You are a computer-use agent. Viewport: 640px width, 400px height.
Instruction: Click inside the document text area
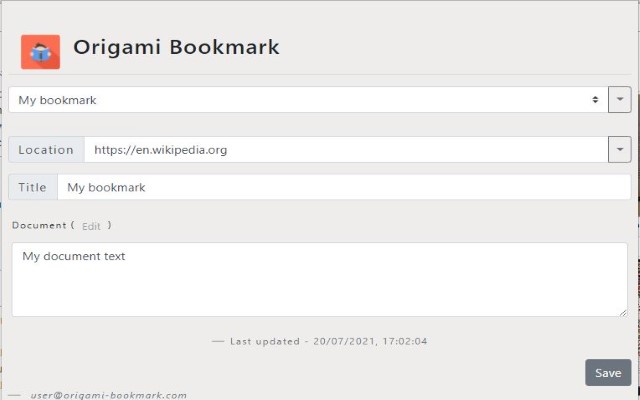coord(319,280)
